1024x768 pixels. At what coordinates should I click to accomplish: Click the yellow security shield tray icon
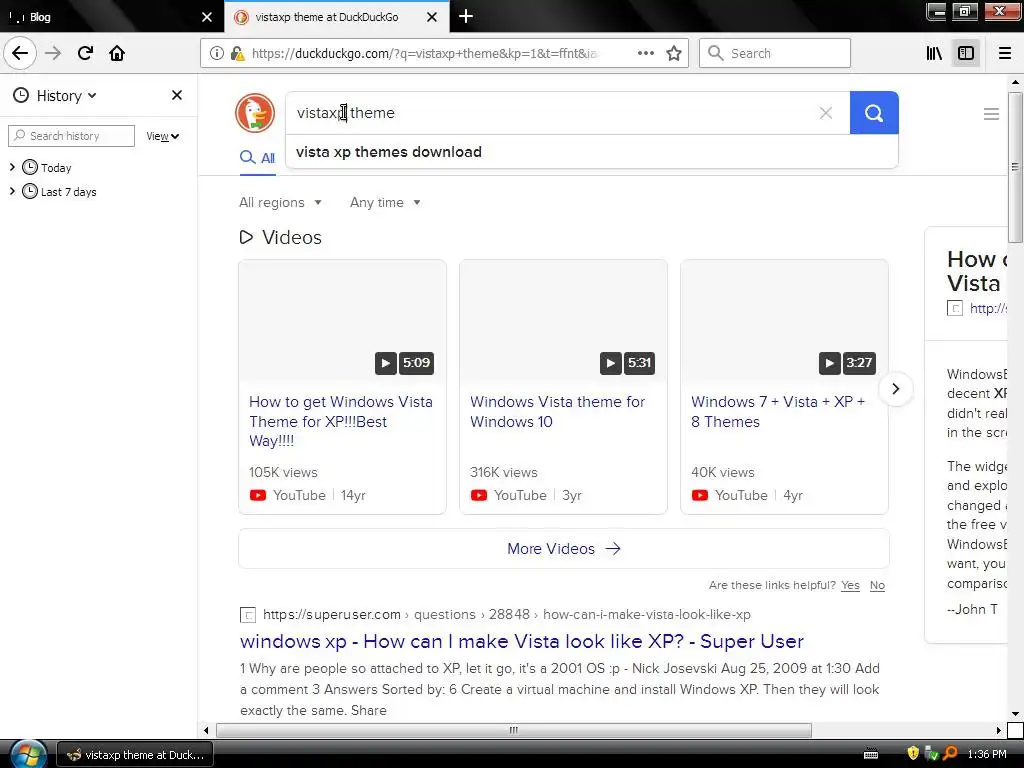[913, 754]
